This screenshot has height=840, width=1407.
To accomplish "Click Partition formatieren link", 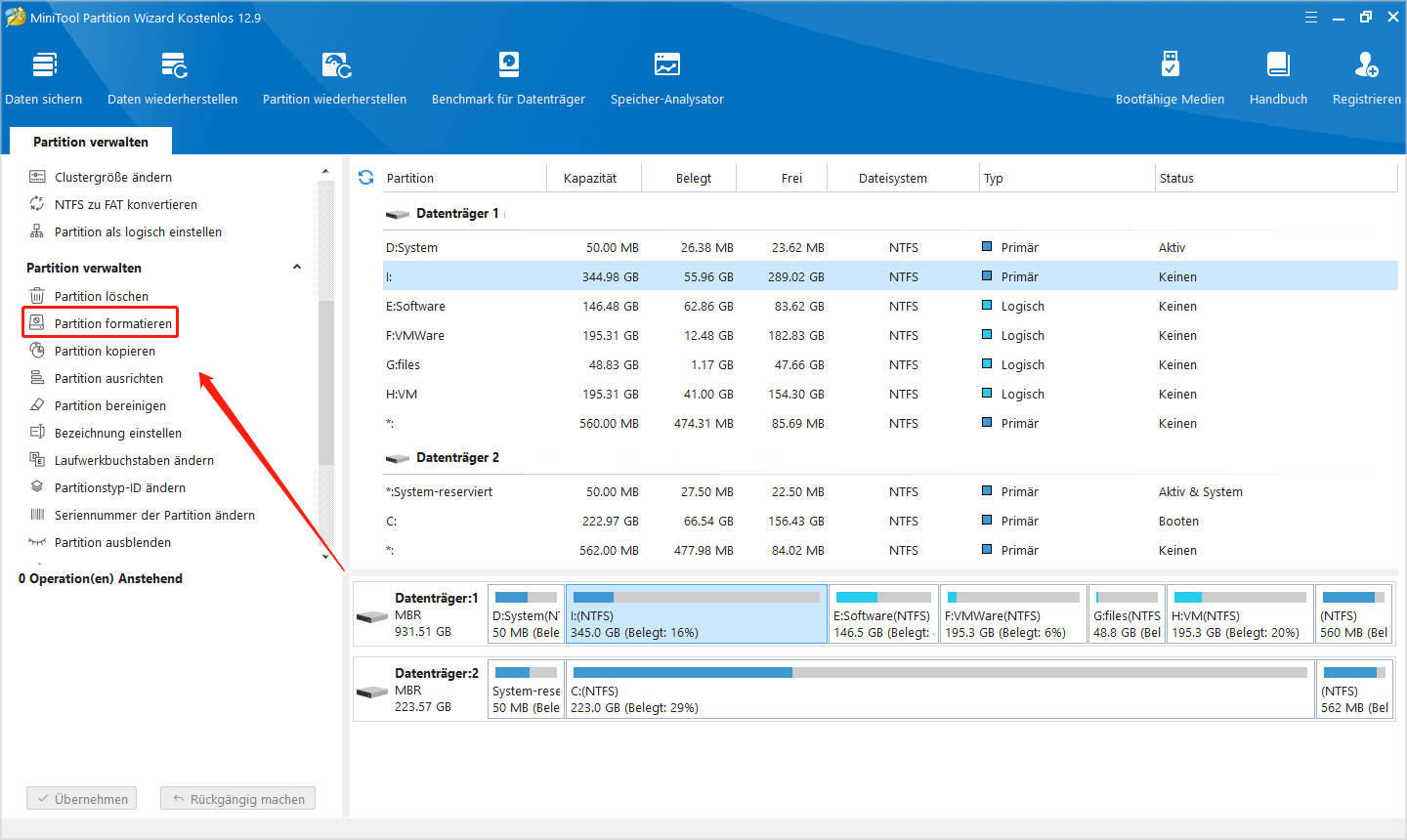I will (x=113, y=323).
